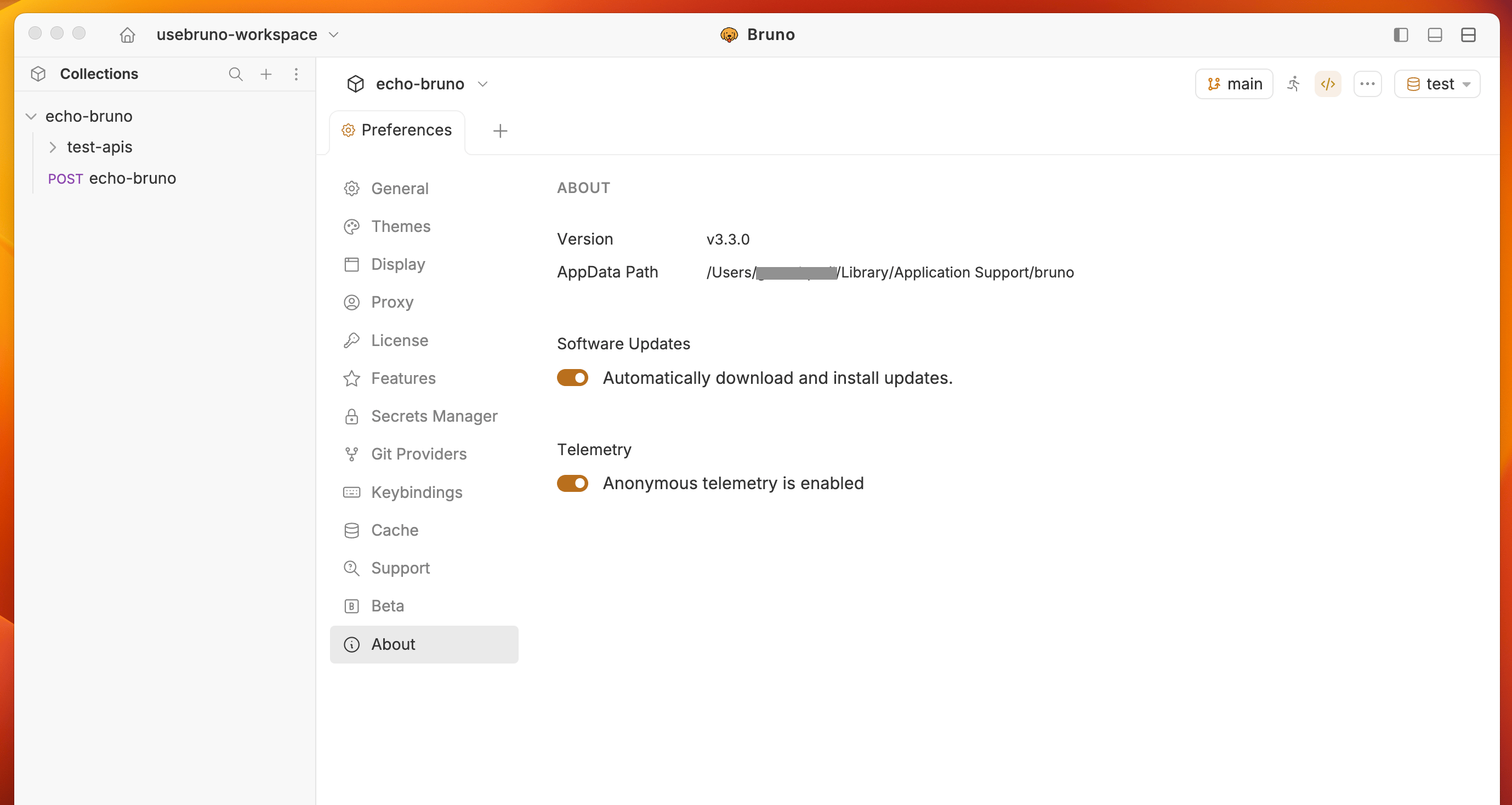This screenshot has width=1512, height=805.
Task: Turn off anonymous telemetry toggle
Action: (572, 483)
